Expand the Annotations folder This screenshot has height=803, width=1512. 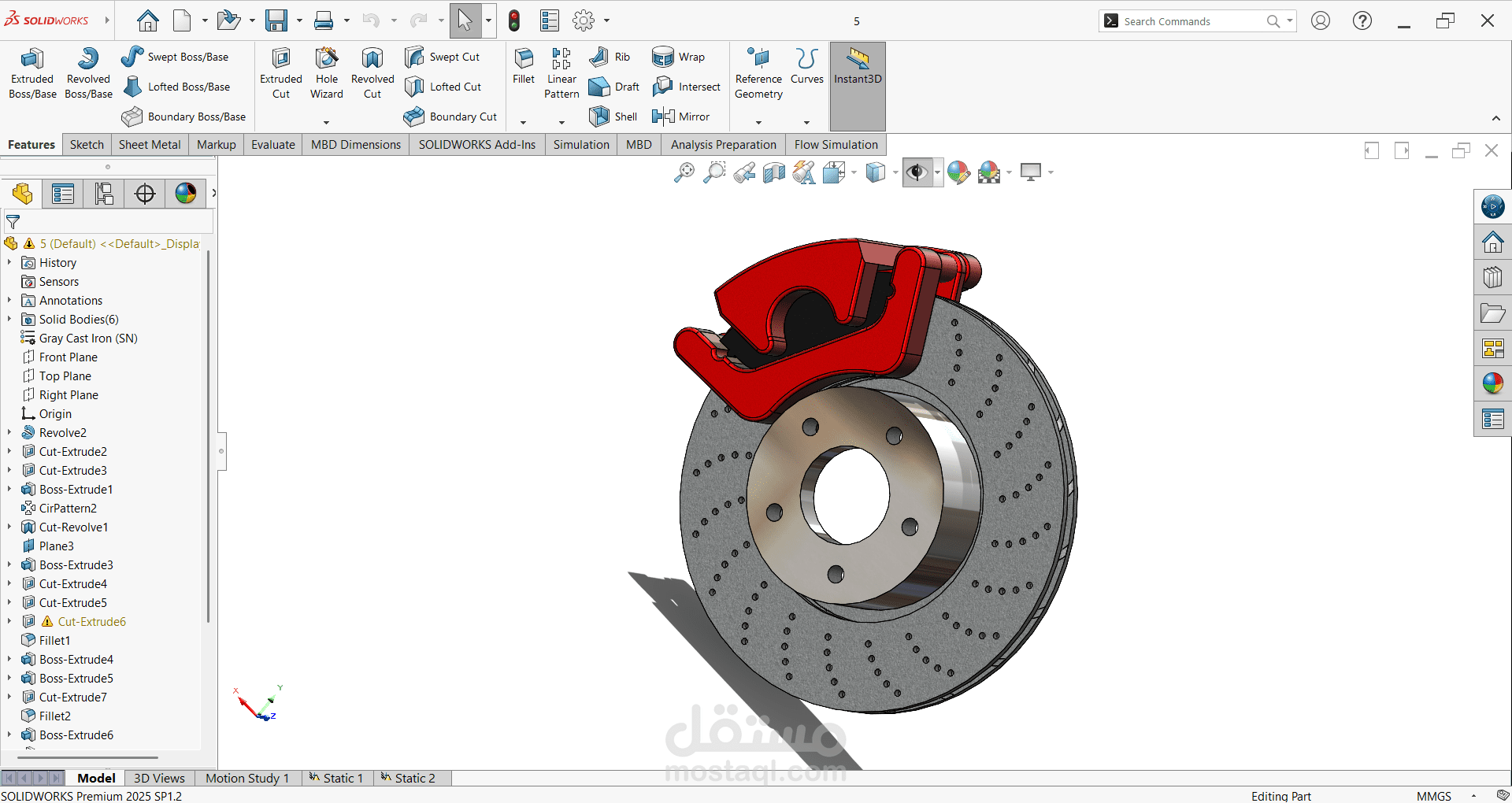tap(9, 300)
